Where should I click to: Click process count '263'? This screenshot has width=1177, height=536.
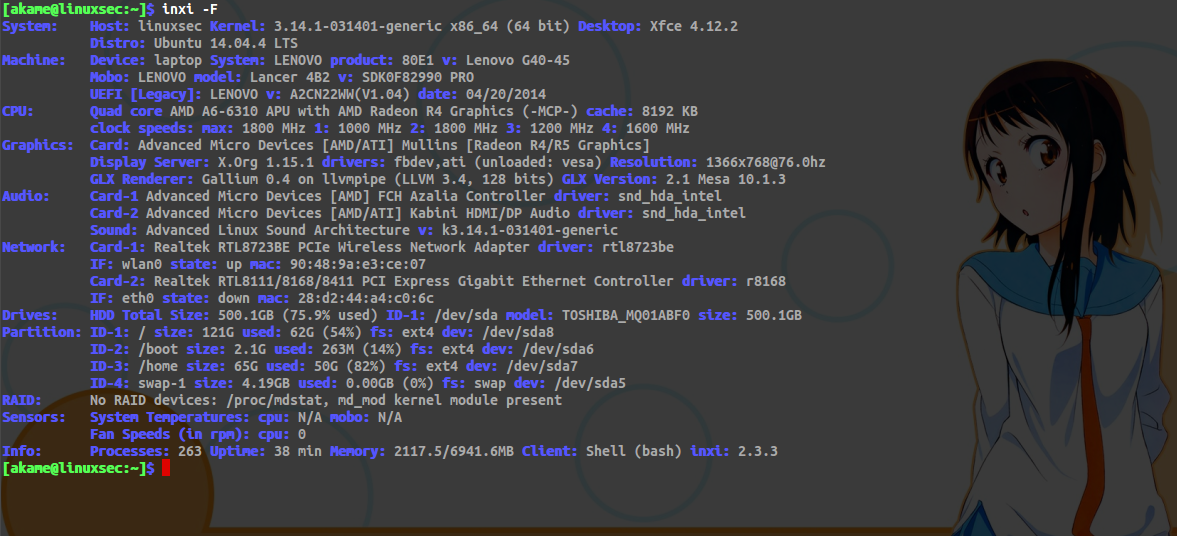pos(190,452)
